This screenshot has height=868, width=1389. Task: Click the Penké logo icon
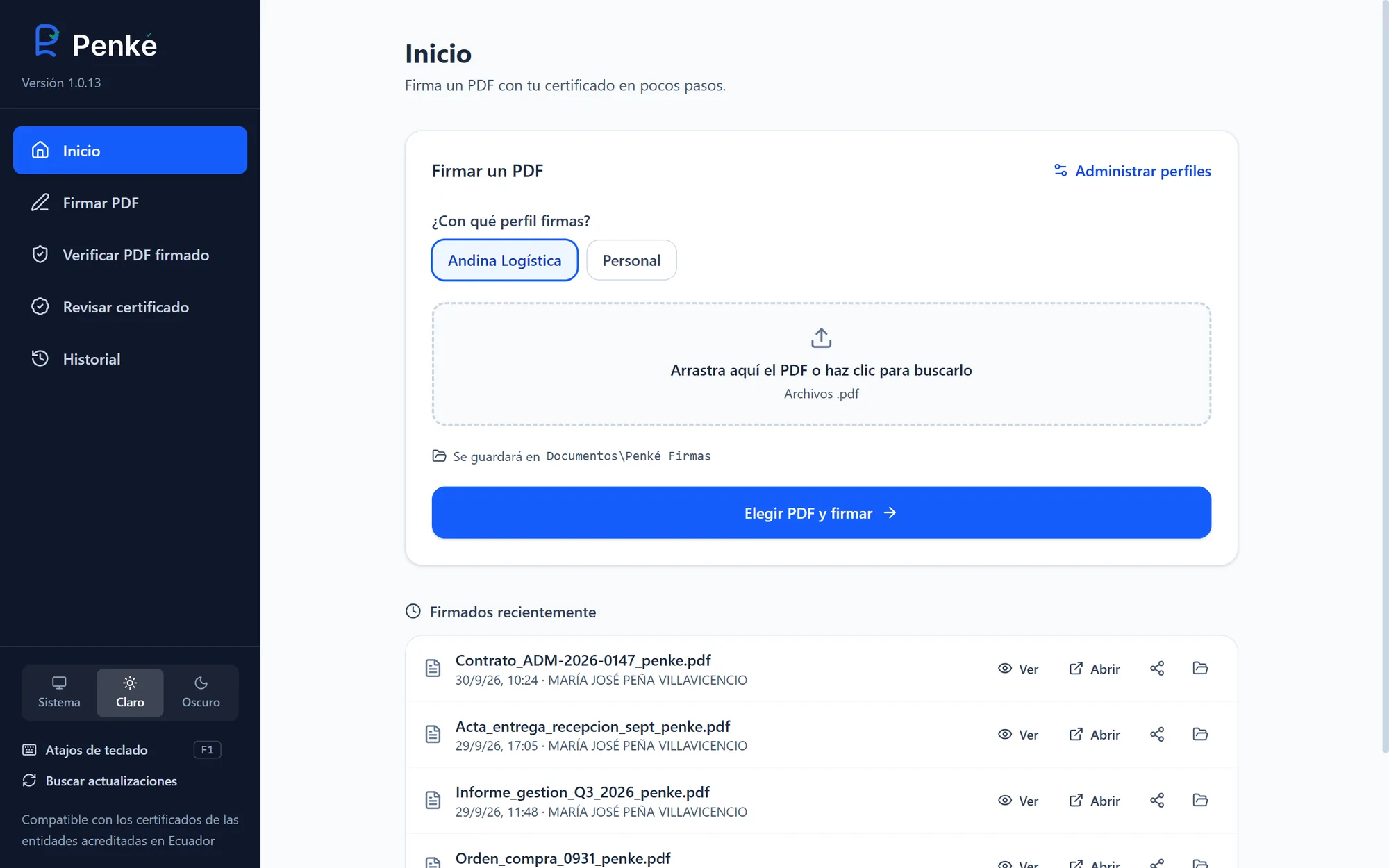coord(47,41)
